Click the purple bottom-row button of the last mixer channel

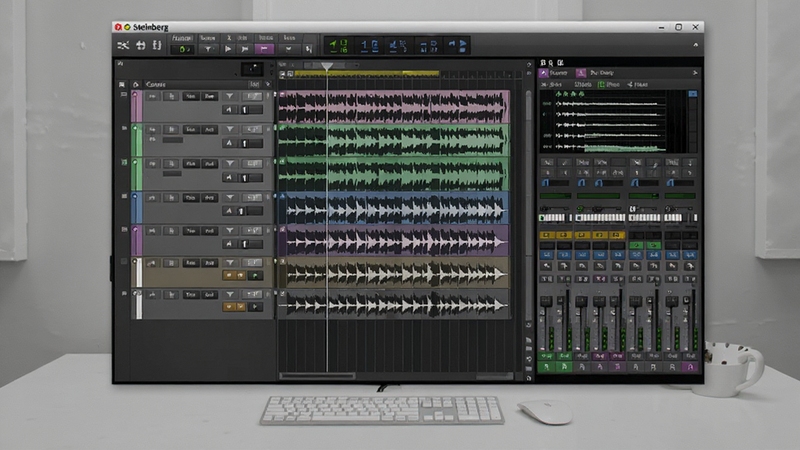690,367
